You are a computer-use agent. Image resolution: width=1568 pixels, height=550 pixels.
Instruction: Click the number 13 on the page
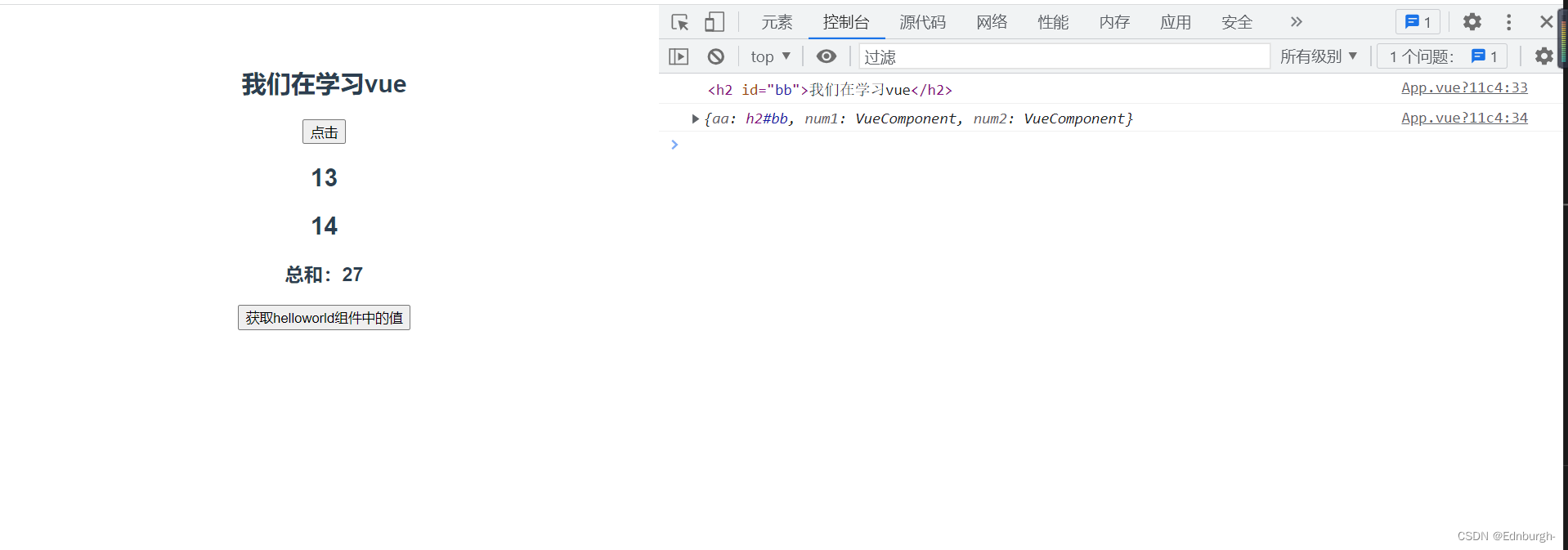click(324, 178)
